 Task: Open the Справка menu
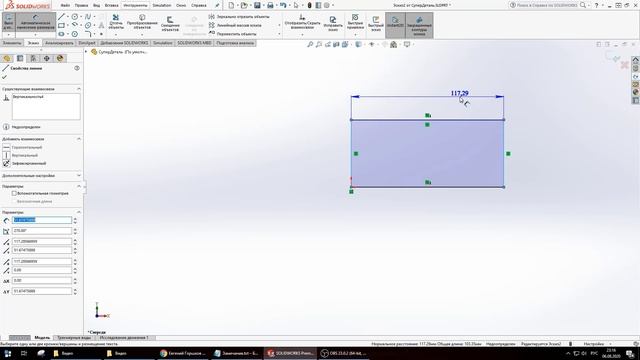(199, 5)
